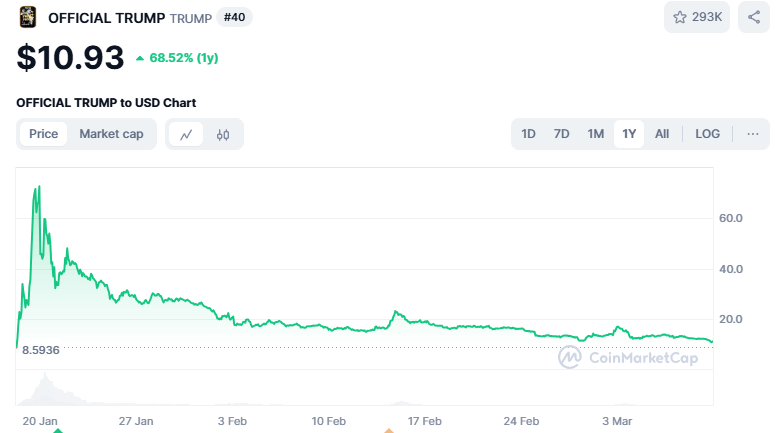776x433 pixels.
Task: Click the TRUMP ticker symbol text
Action: [191, 18]
